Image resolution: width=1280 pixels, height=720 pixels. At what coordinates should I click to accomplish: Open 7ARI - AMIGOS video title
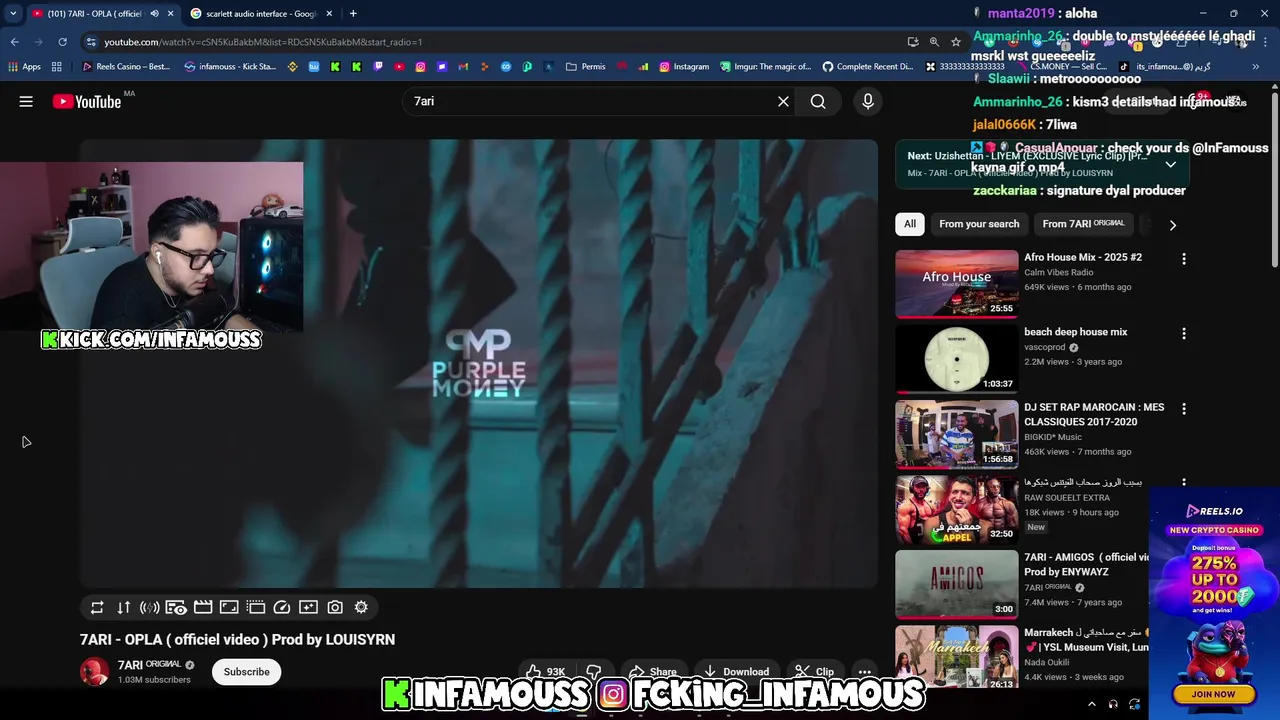point(1087,564)
